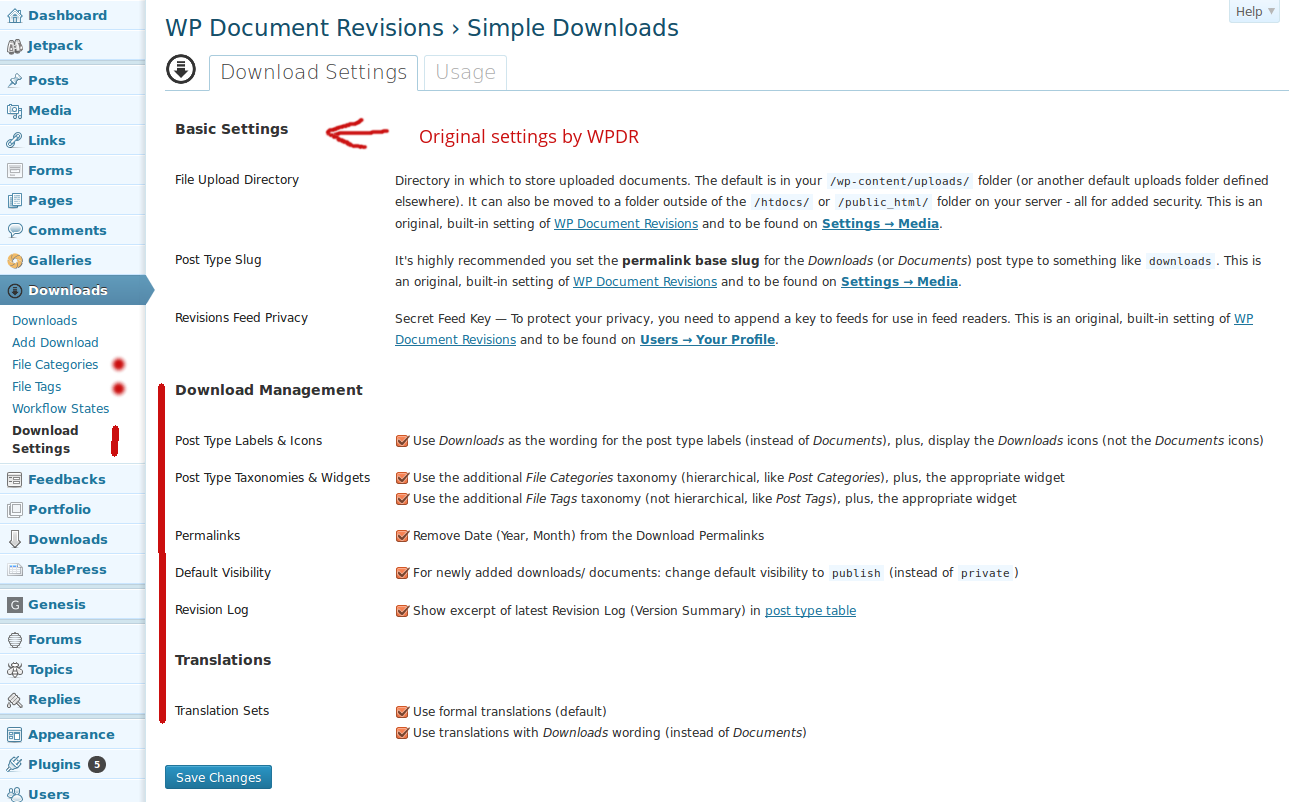
Task: Open the Help dropdown
Action: point(1255,11)
